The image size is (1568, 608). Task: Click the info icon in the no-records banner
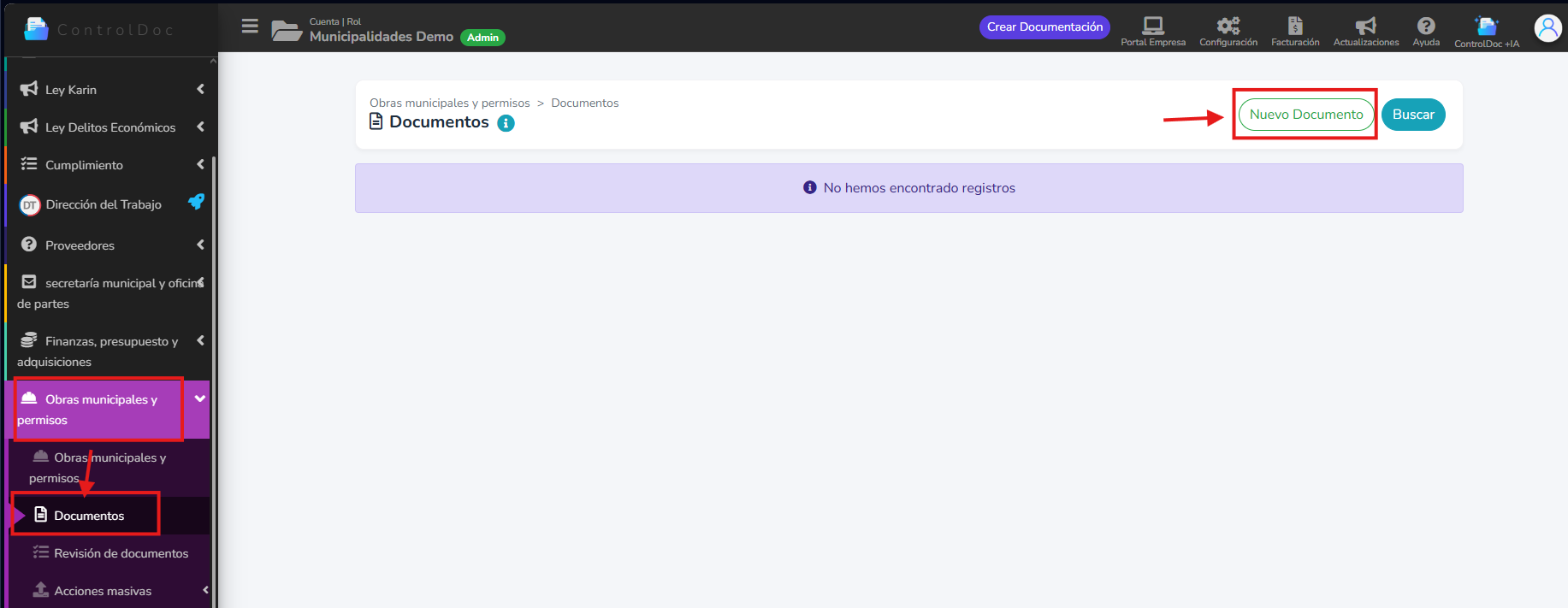[810, 187]
